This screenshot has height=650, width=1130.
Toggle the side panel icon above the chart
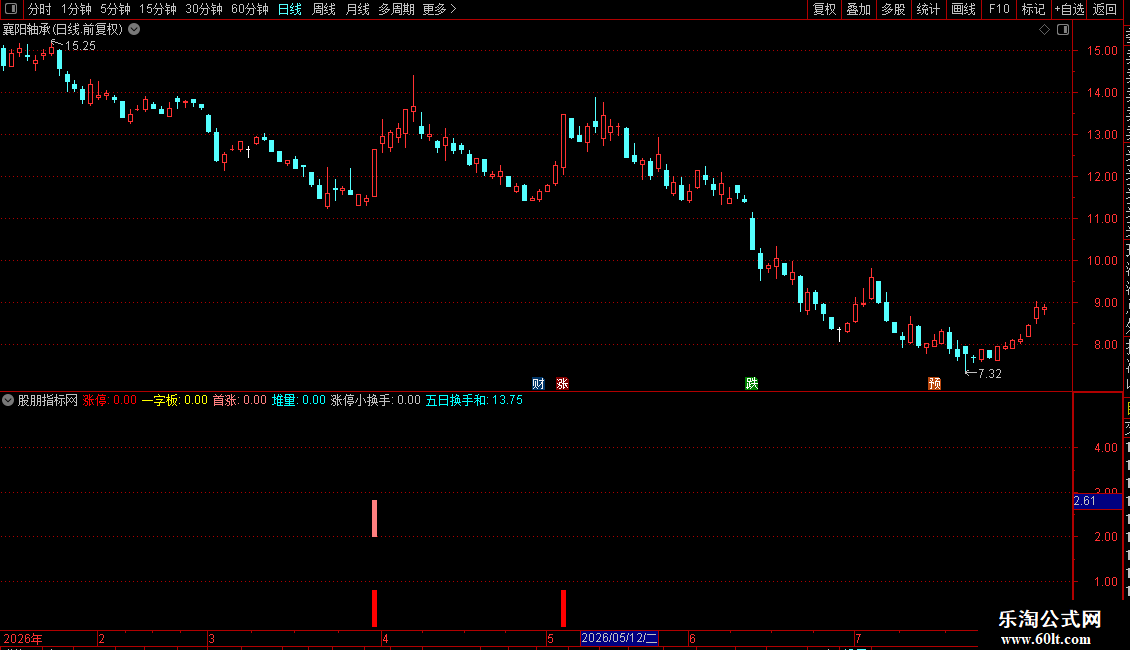(1063, 30)
